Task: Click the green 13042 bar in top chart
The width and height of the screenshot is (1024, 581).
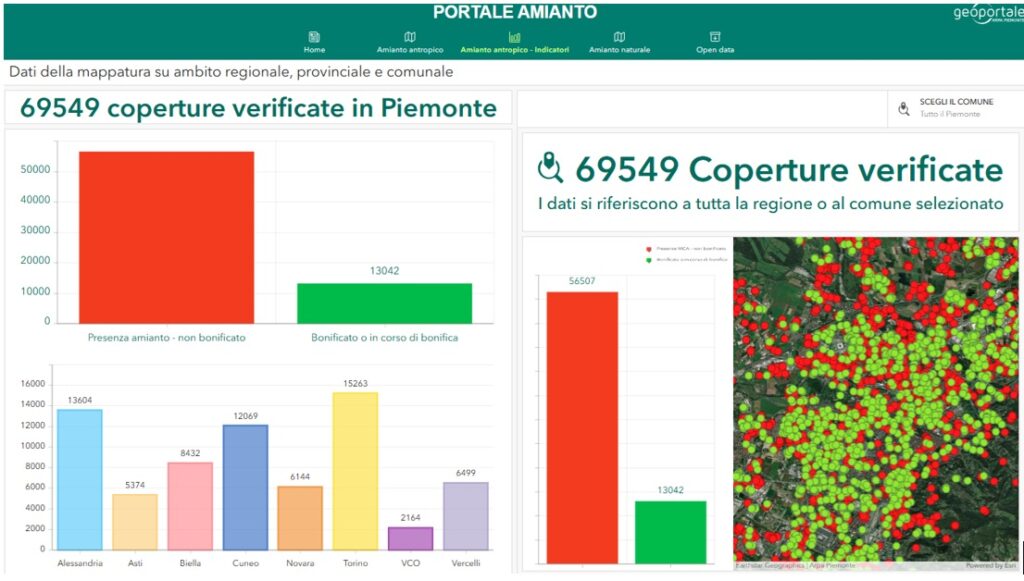Action: coord(384,304)
